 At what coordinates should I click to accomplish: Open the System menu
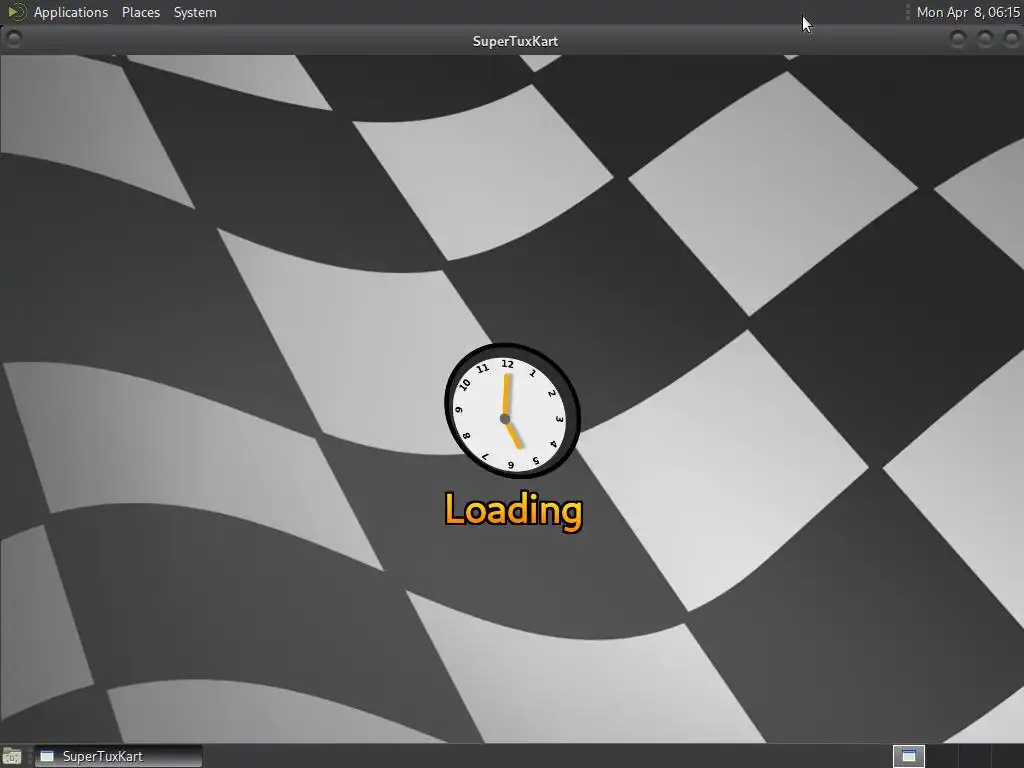coord(195,12)
